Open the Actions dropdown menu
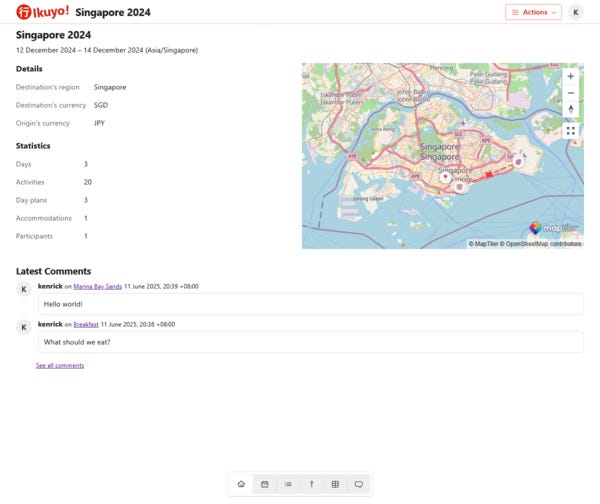Screen dimensions: 600x504 pyautogui.click(x=533, y=12)
